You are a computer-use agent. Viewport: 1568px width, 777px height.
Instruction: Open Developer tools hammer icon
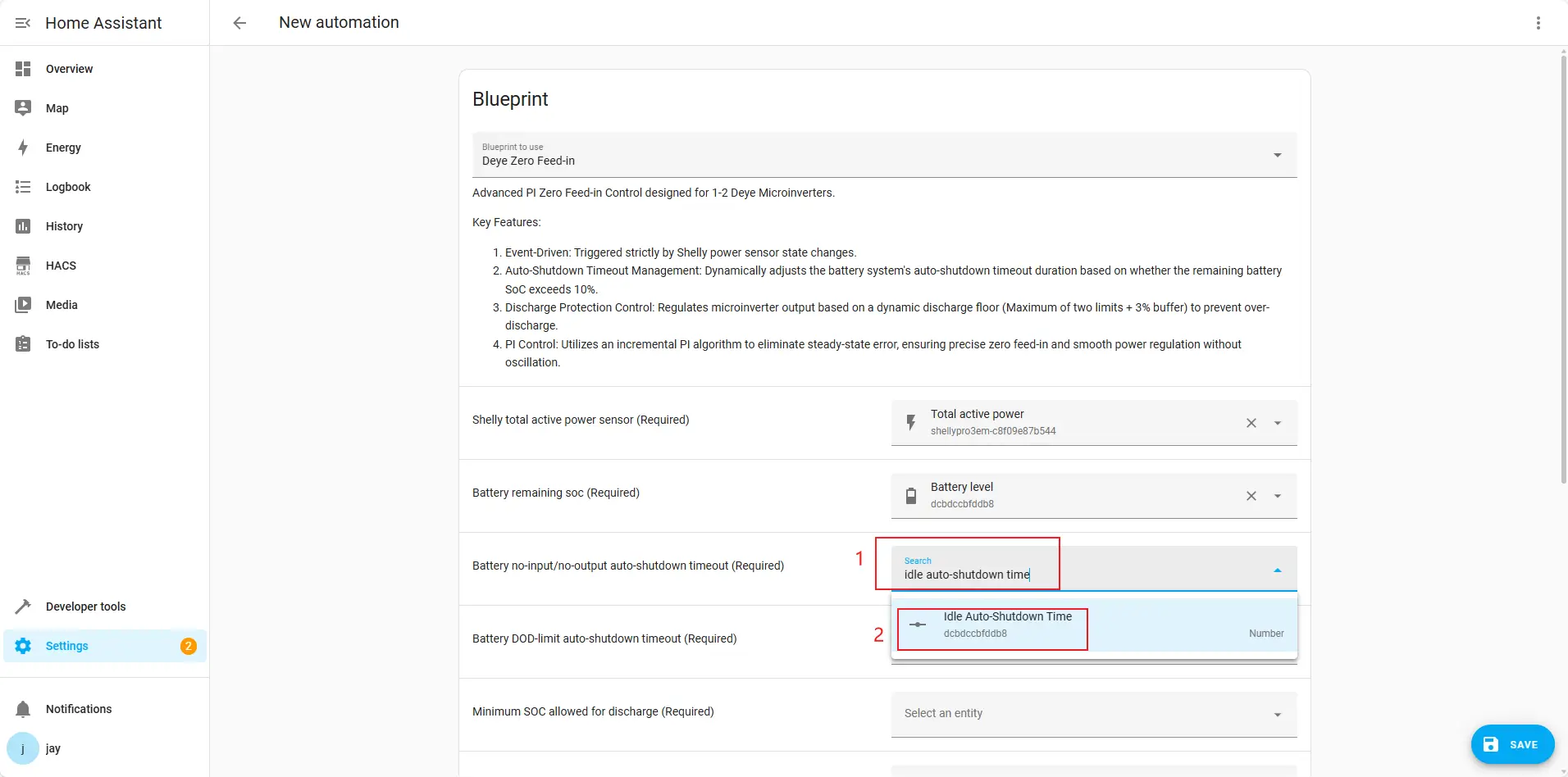coord(23,607)
